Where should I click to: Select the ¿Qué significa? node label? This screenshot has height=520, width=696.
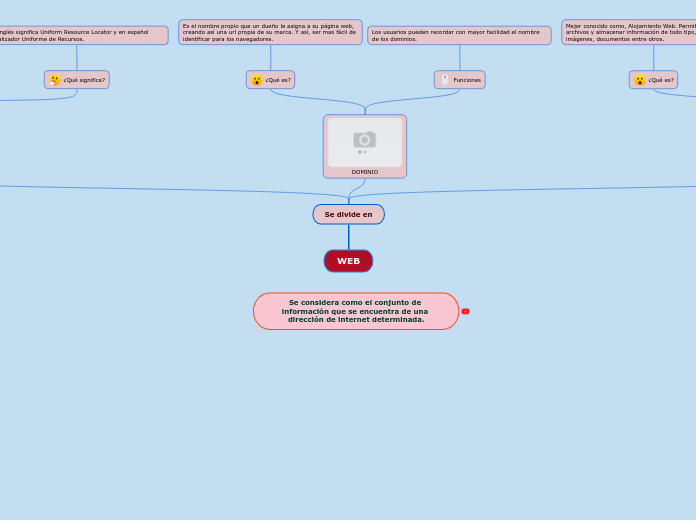84,80
